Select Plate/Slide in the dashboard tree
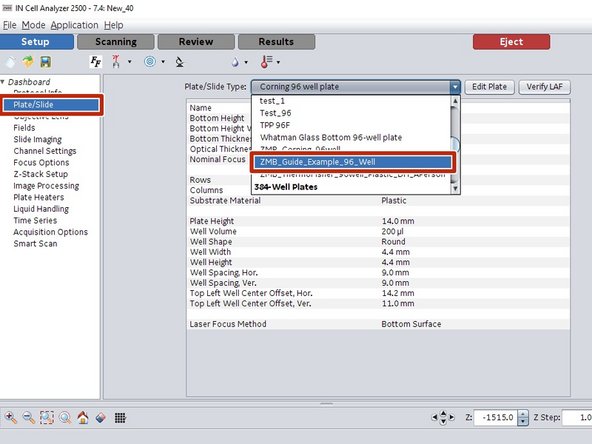This screenshot has height=444, width=592. 51,105
